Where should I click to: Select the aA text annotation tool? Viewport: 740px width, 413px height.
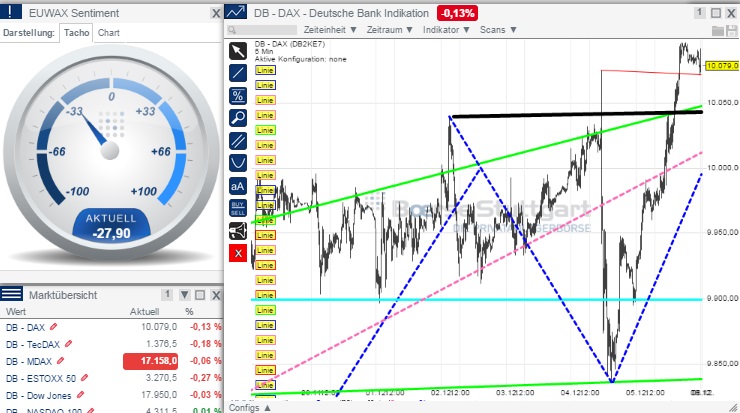coord(238,186)
